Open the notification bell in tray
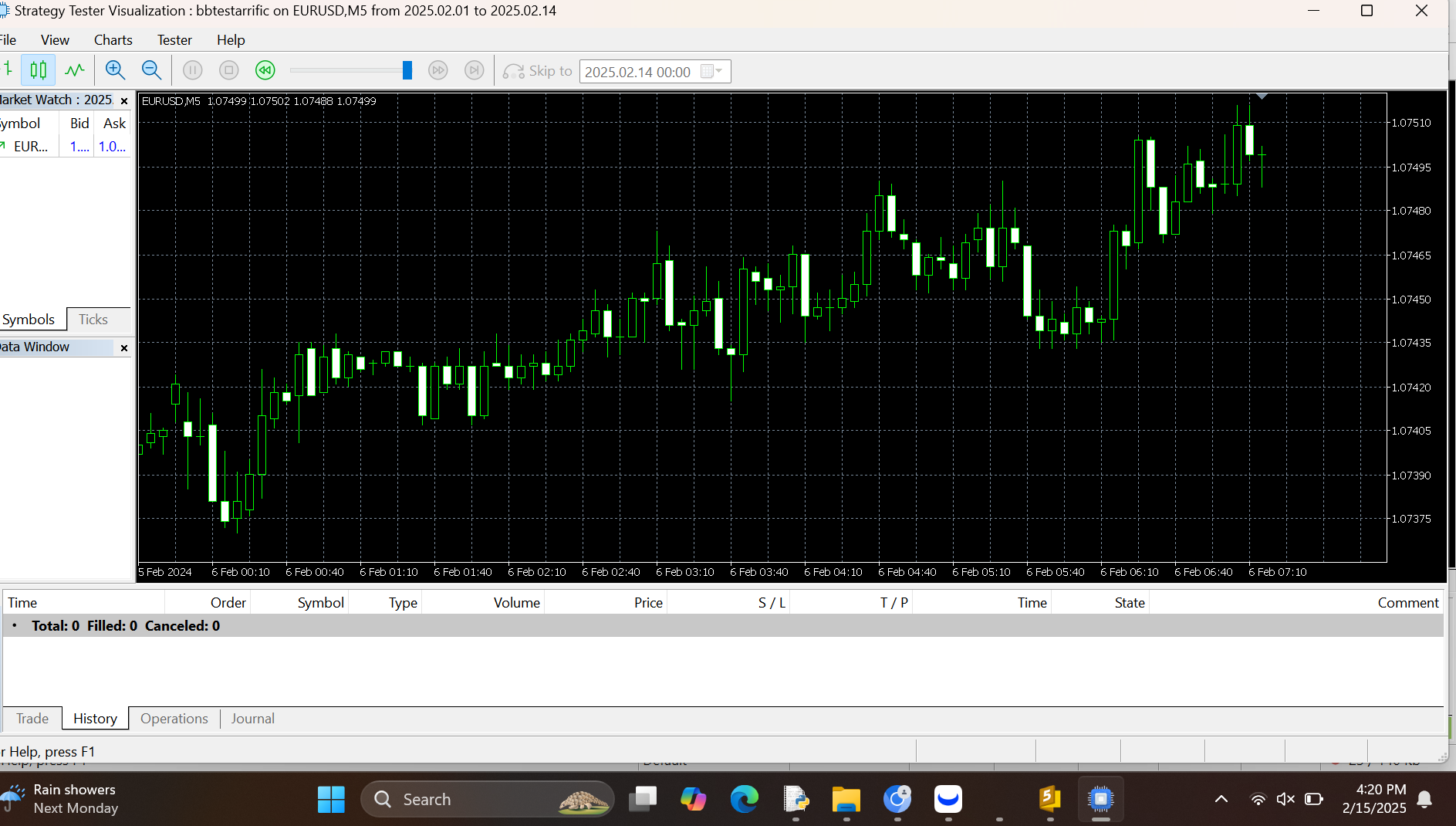This screenshot has height=826, width=1456. coord(1425,800)
